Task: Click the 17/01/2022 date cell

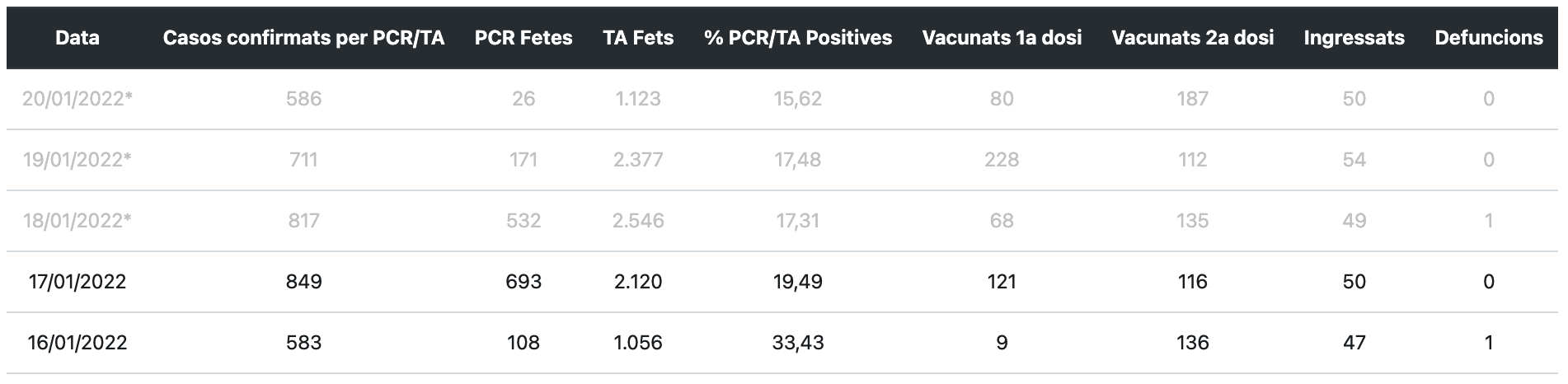Action: pyautogui.click(x=77, y=282)
